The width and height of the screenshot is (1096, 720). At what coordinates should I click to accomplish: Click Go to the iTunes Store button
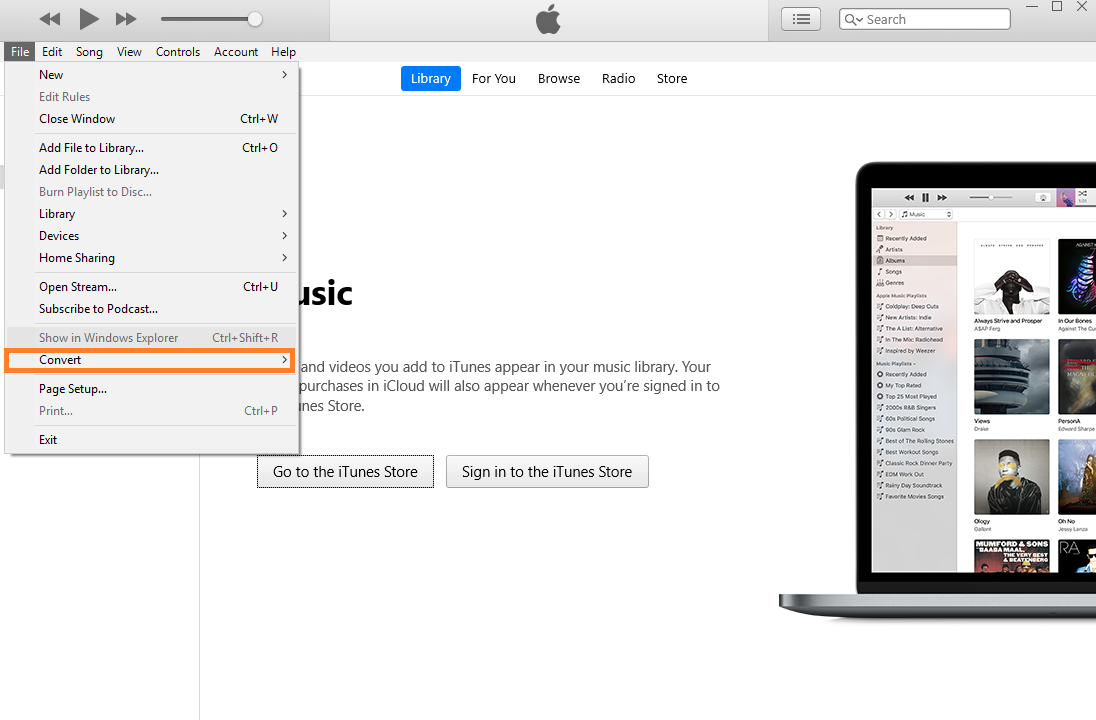pos(345,472)
